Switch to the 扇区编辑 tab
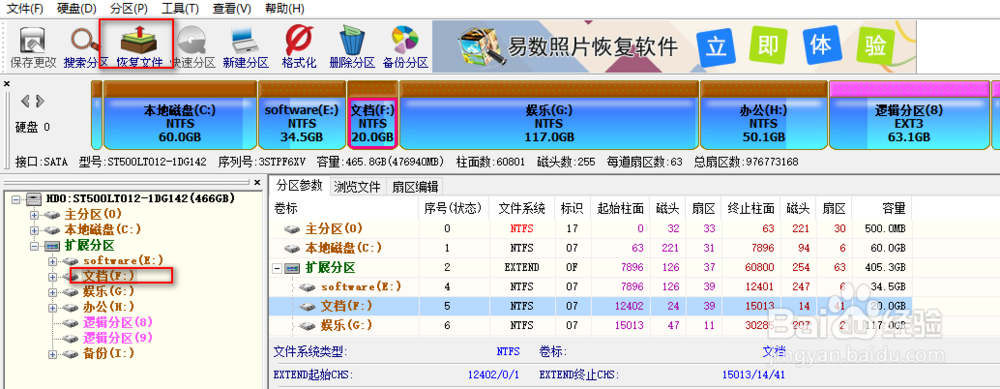Image resolution: width=1000 pixels, height=389 pixels. 415,186
